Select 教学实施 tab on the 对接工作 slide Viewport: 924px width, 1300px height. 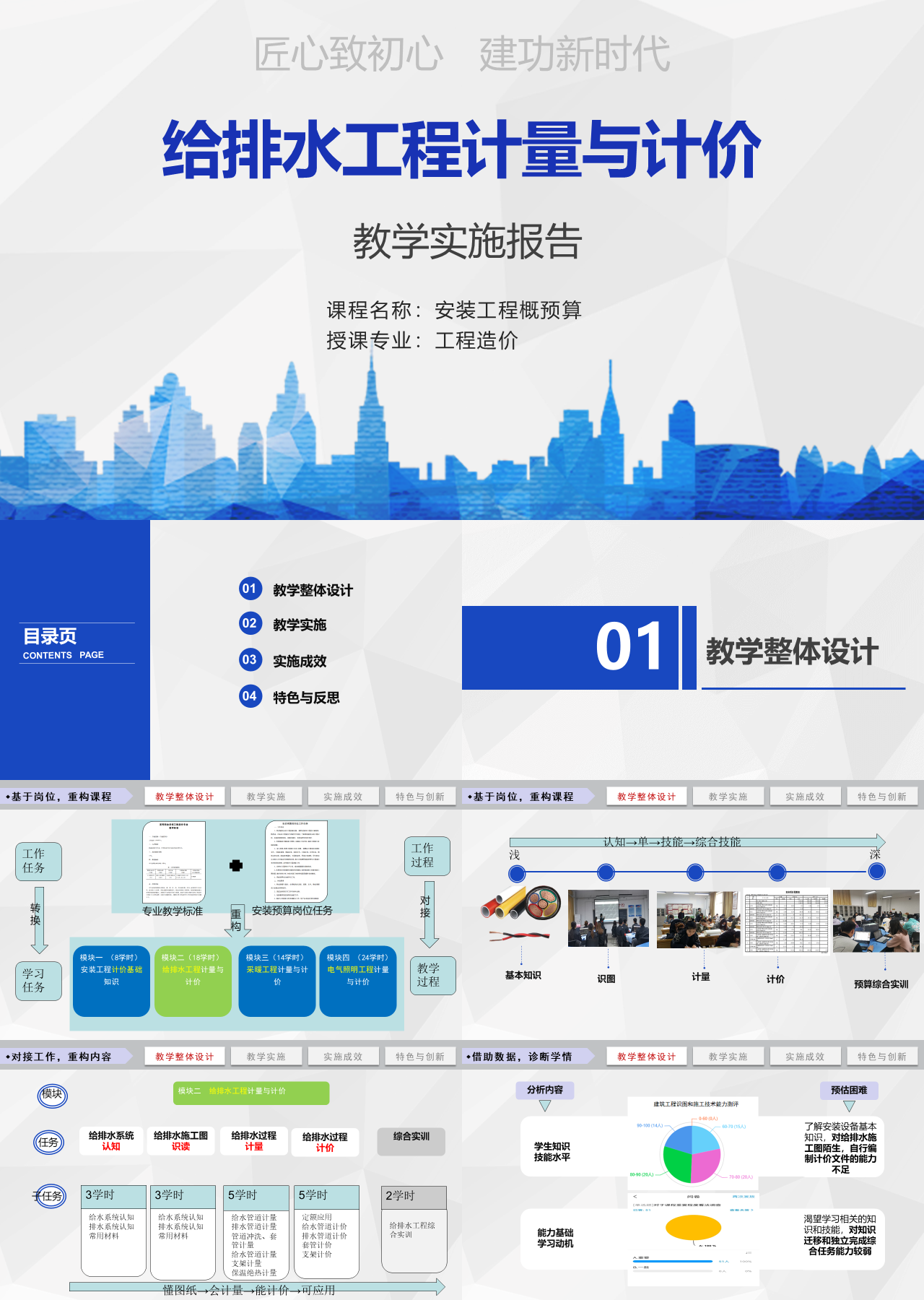click(x=266, y=1057)
